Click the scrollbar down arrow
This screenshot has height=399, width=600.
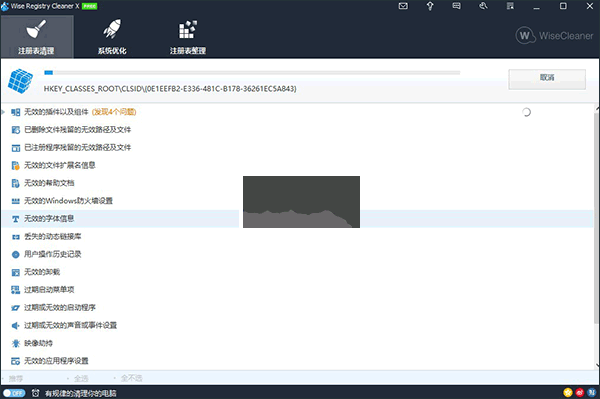coord(597,365)
